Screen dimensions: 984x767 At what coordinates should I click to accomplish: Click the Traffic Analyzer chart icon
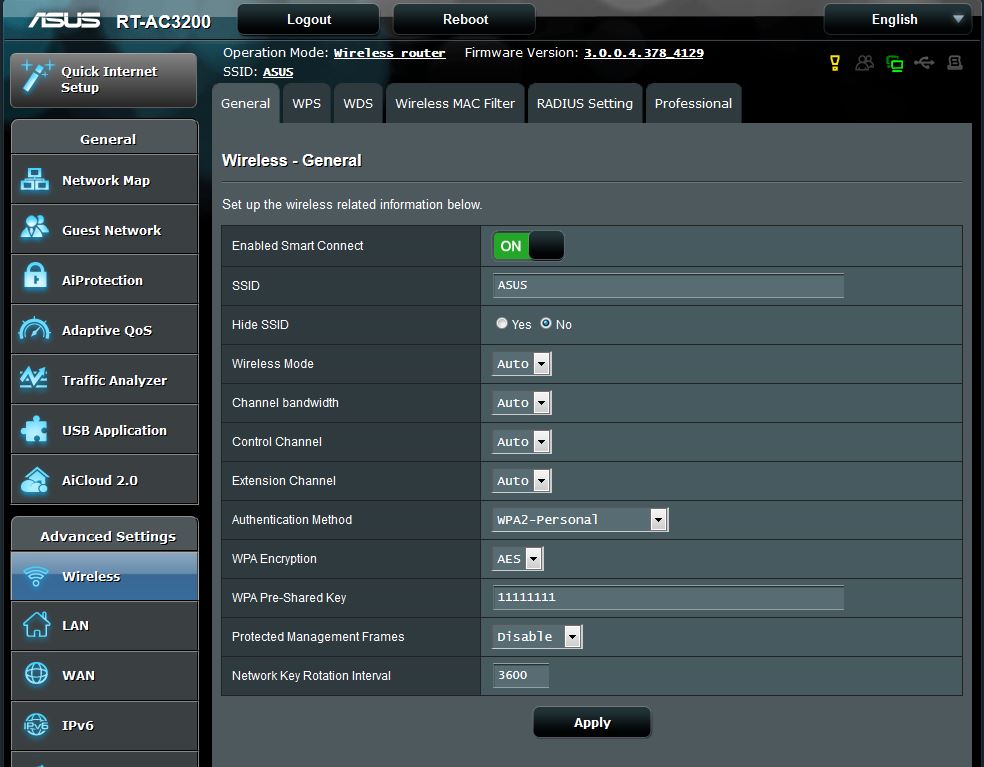pyautogui.click(x=34, y=378)
